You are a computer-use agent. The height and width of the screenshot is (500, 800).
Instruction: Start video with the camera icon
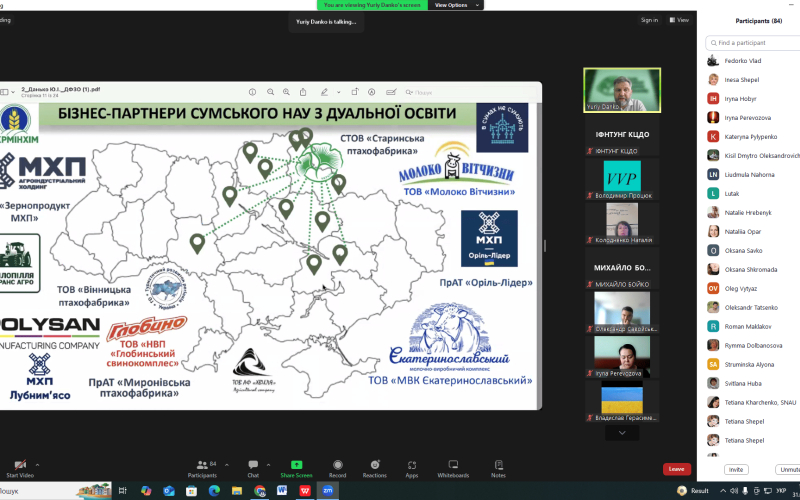[x=20, y=465]
